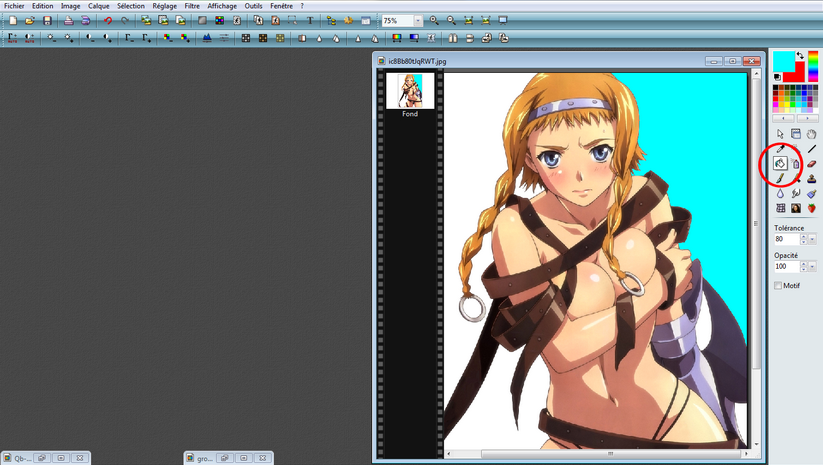The width and height of the screenshot is (823, 465).
Task: Save the image with floppy icon
Action: [x=47, y=20]
